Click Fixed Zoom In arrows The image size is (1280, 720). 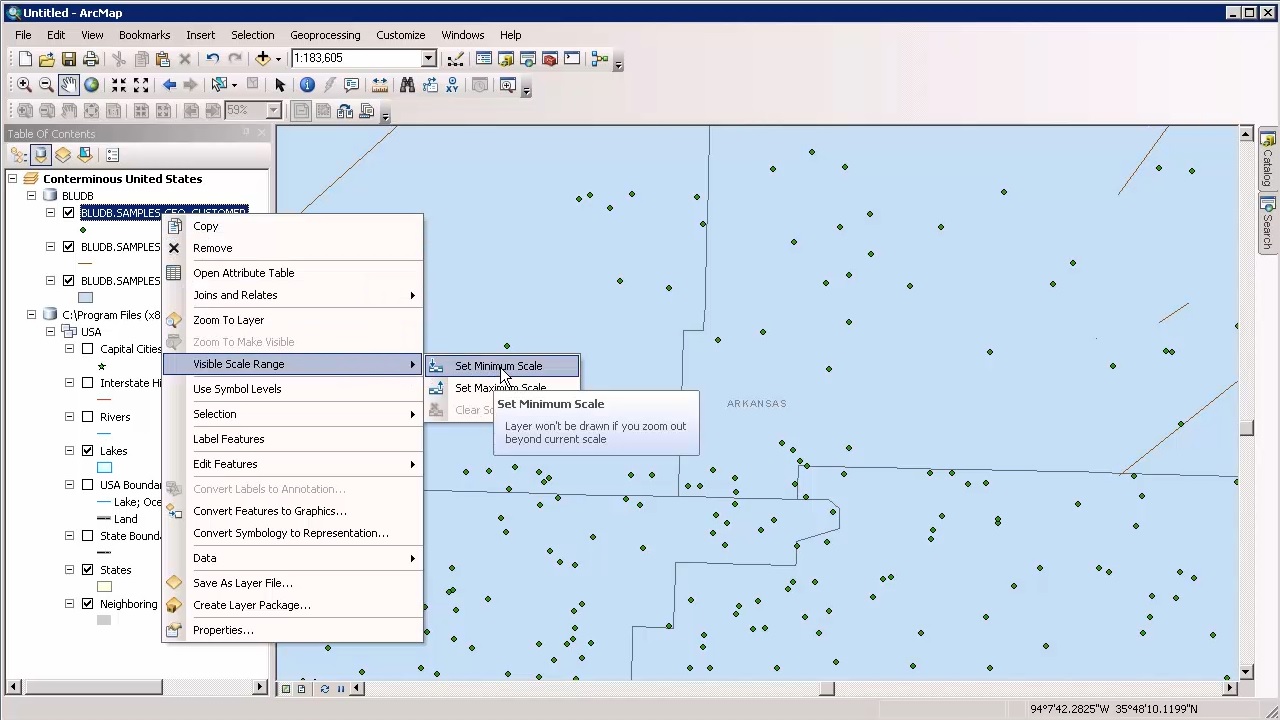119,85
